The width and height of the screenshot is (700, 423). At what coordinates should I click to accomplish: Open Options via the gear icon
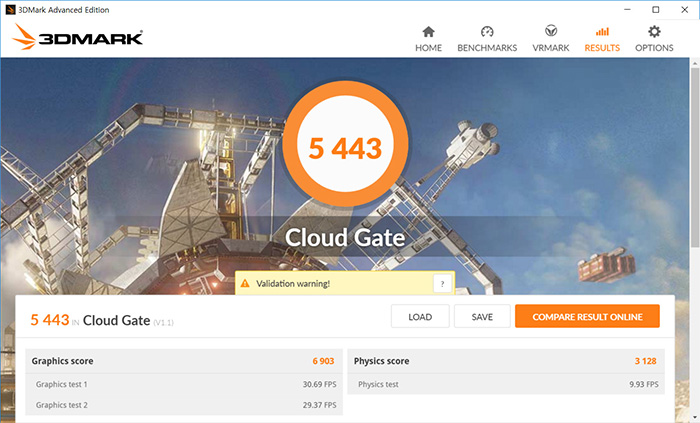point(654,32)
